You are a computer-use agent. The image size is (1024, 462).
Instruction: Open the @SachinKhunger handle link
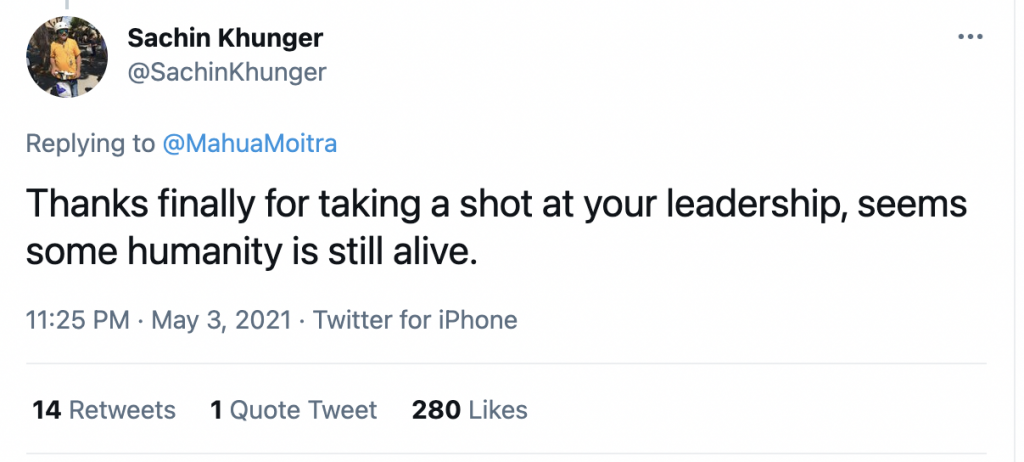coord(227,72)
